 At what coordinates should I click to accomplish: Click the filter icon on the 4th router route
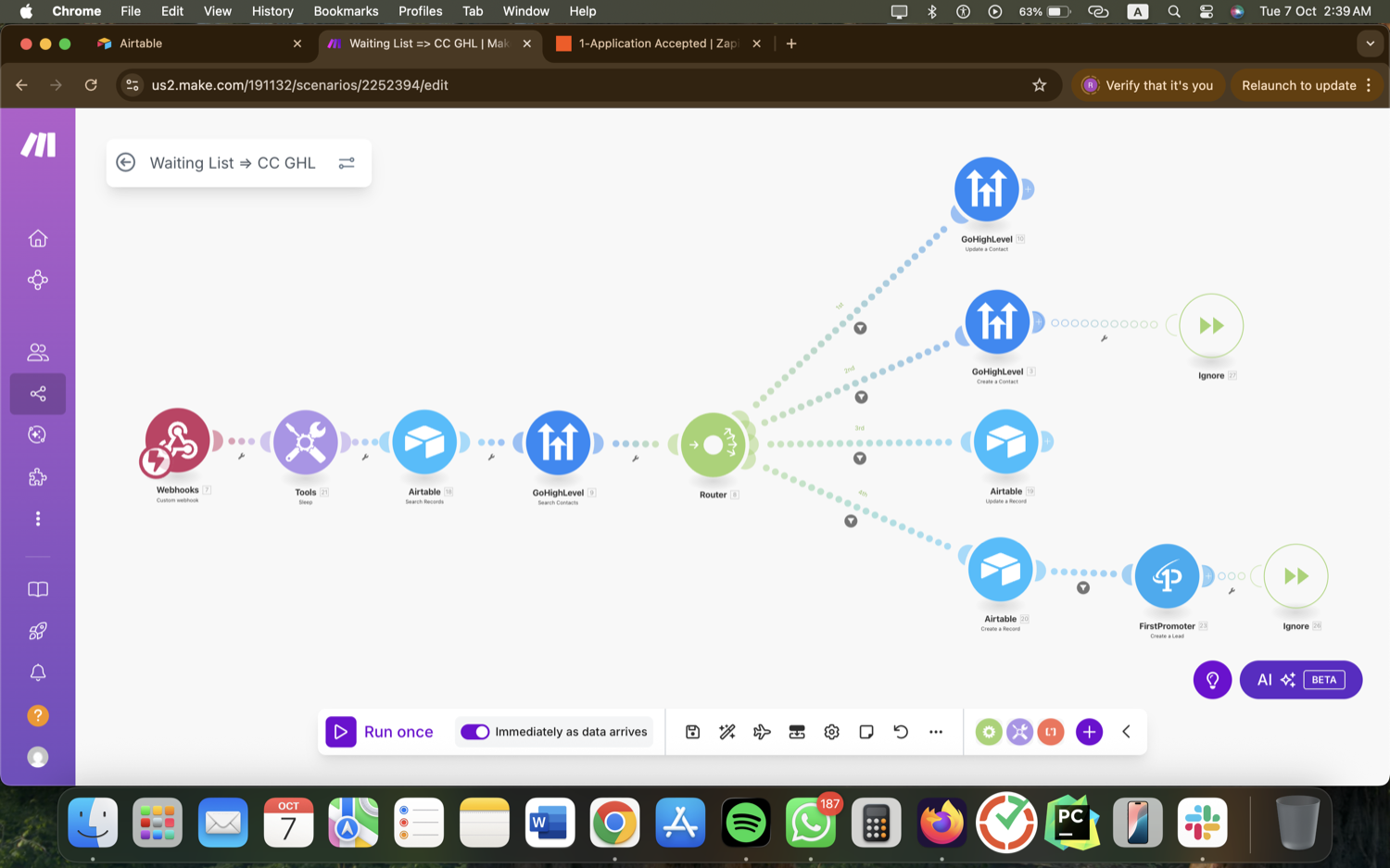click(x=851, y=522)
